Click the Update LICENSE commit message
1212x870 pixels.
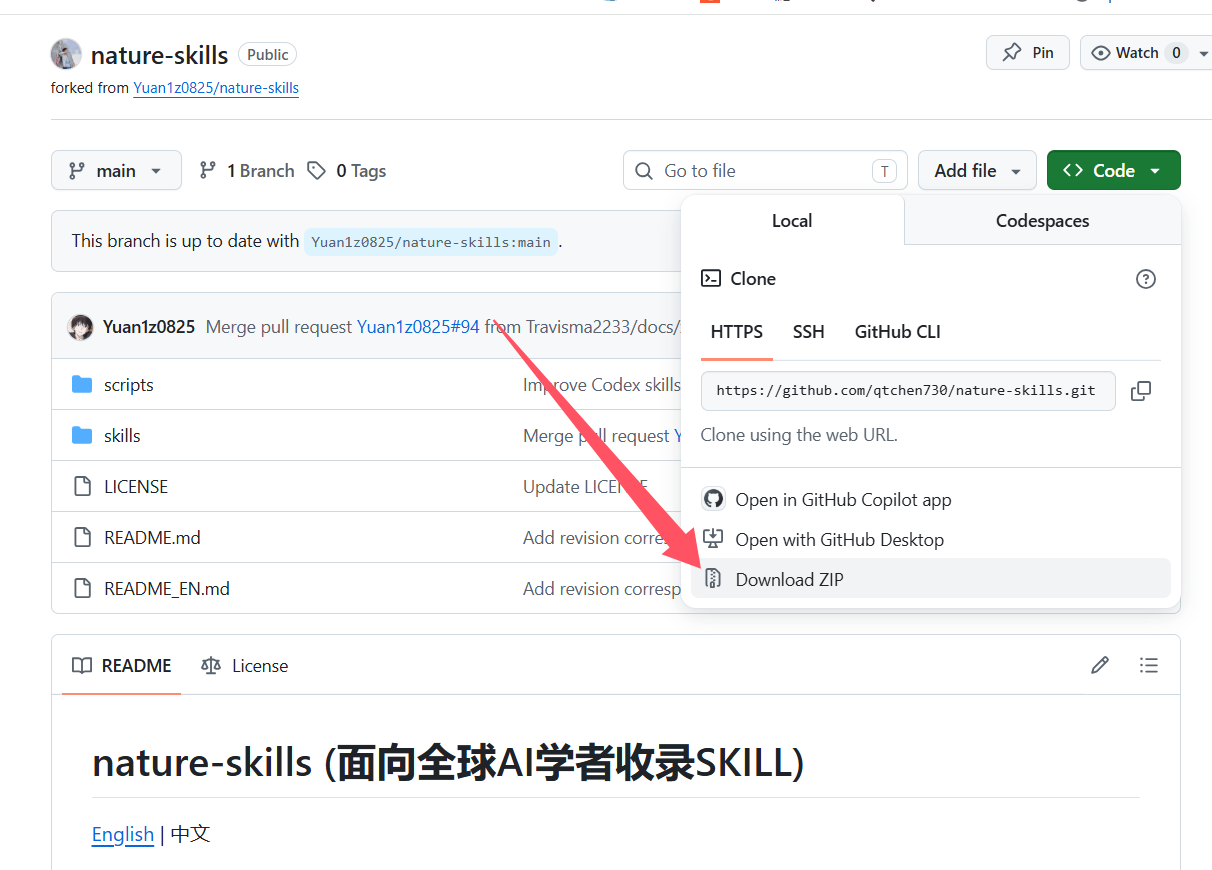pyautogui.click(x=585, y=487)
